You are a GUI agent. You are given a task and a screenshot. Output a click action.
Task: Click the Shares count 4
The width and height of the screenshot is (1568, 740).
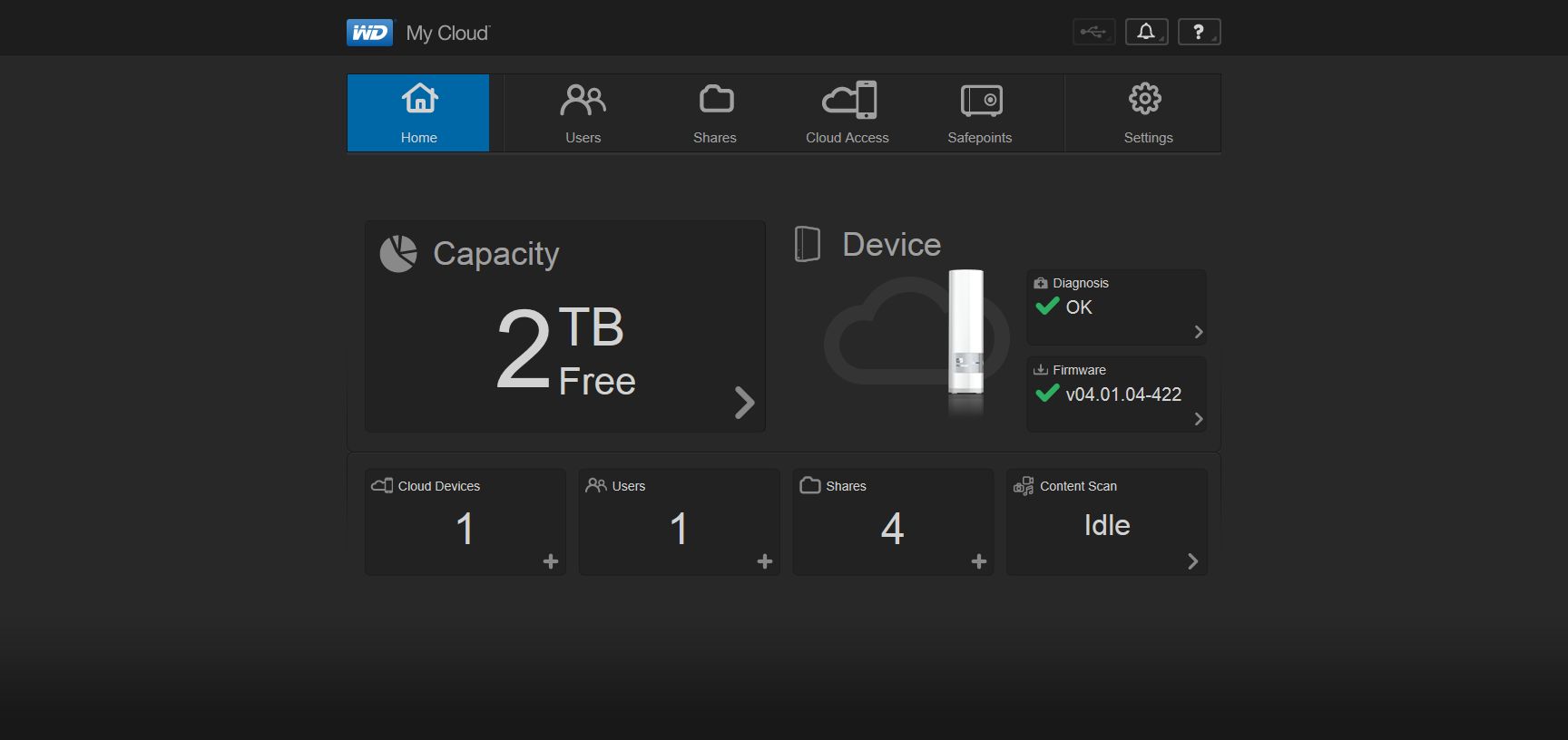[893, 529]
